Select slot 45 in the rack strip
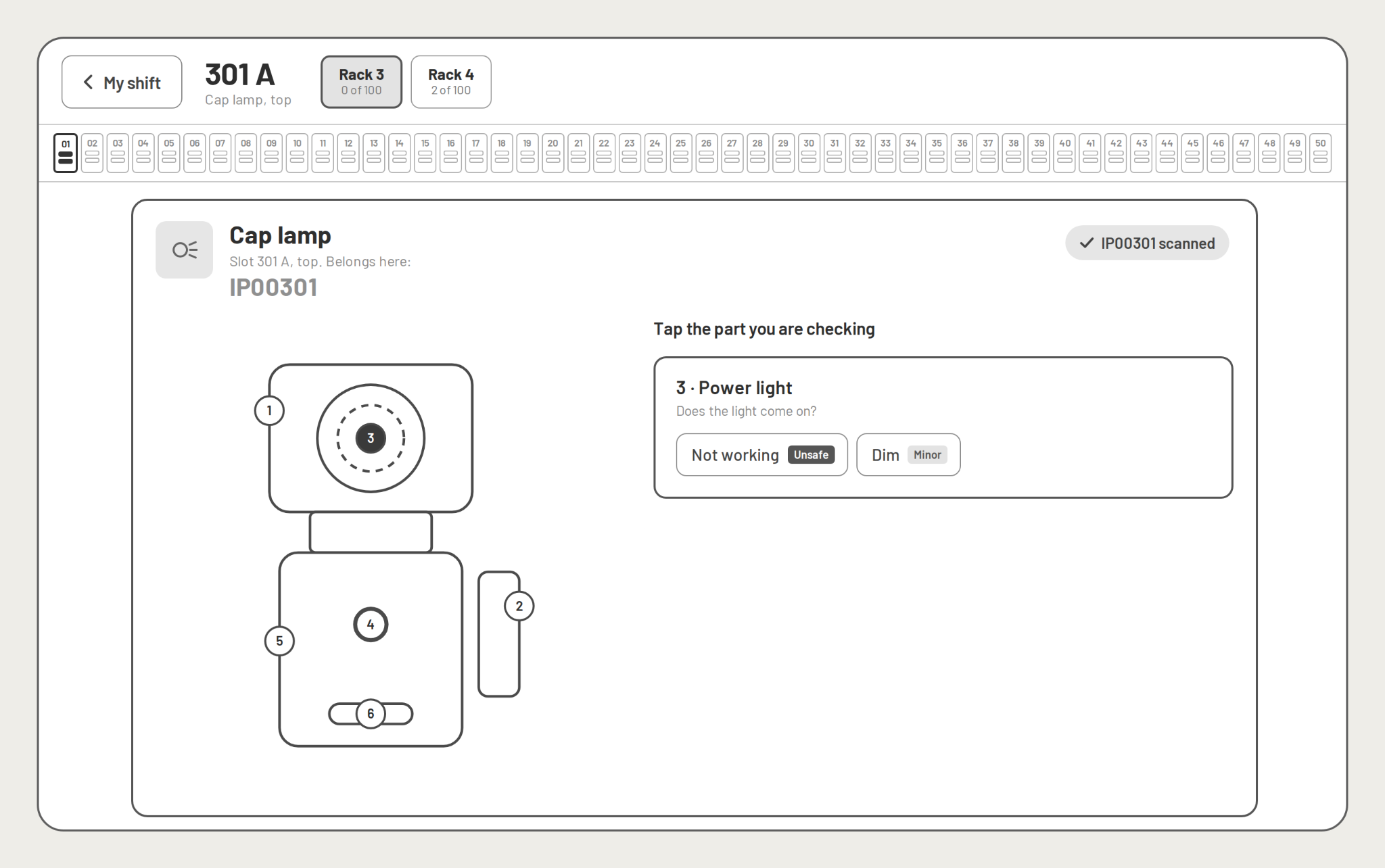 pyautogui.click(x=1193, y=153)
